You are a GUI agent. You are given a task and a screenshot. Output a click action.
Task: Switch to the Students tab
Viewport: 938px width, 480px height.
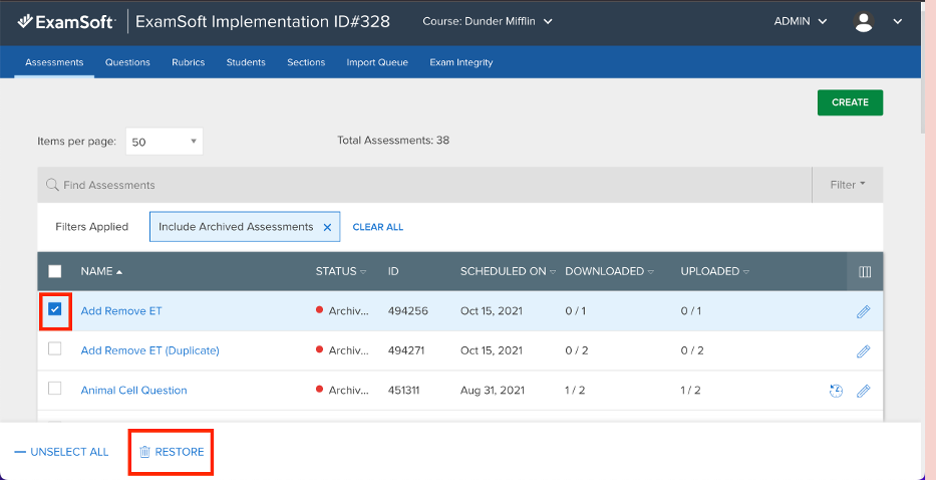coord(246,62)
